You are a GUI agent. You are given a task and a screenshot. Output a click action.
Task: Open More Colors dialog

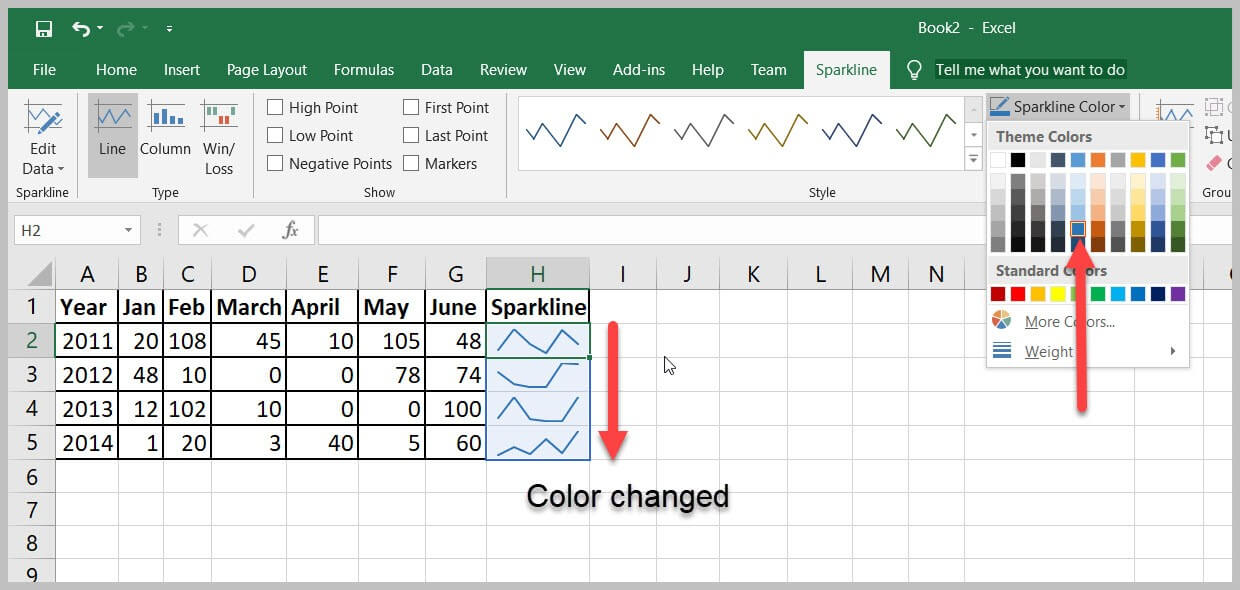coord(1069,322)
